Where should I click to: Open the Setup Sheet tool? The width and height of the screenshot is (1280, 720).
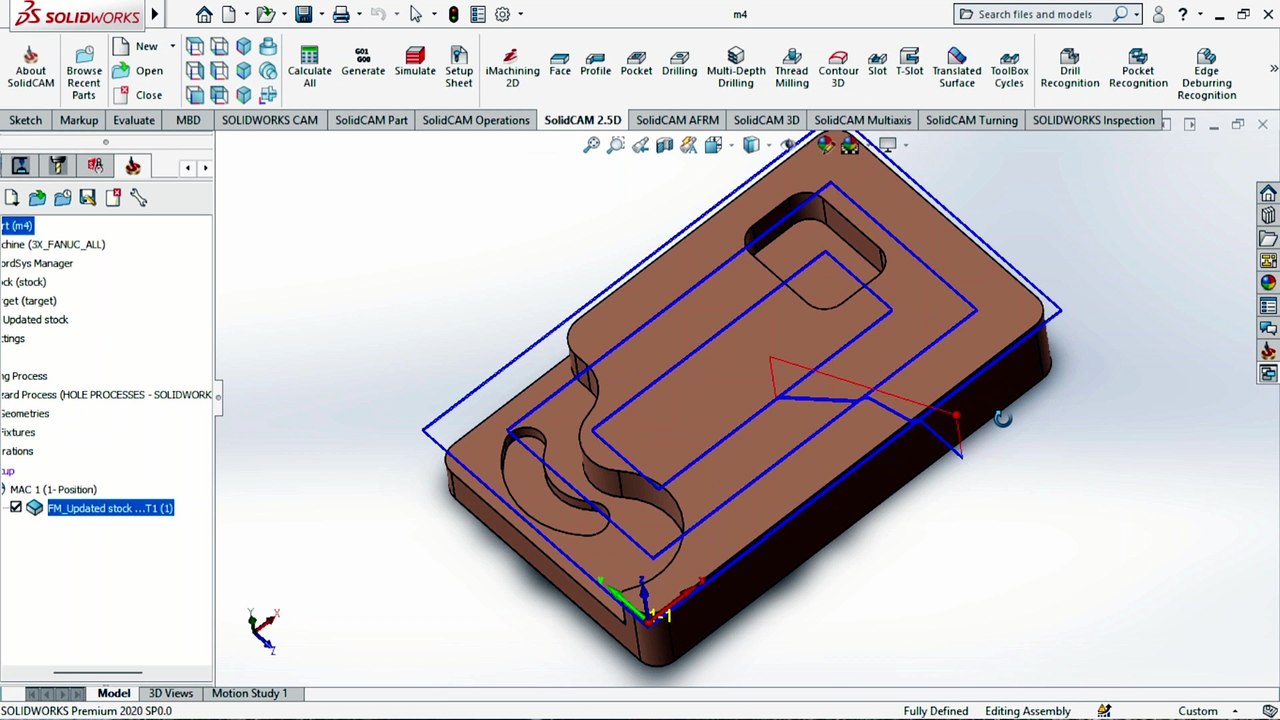[459, 68]
